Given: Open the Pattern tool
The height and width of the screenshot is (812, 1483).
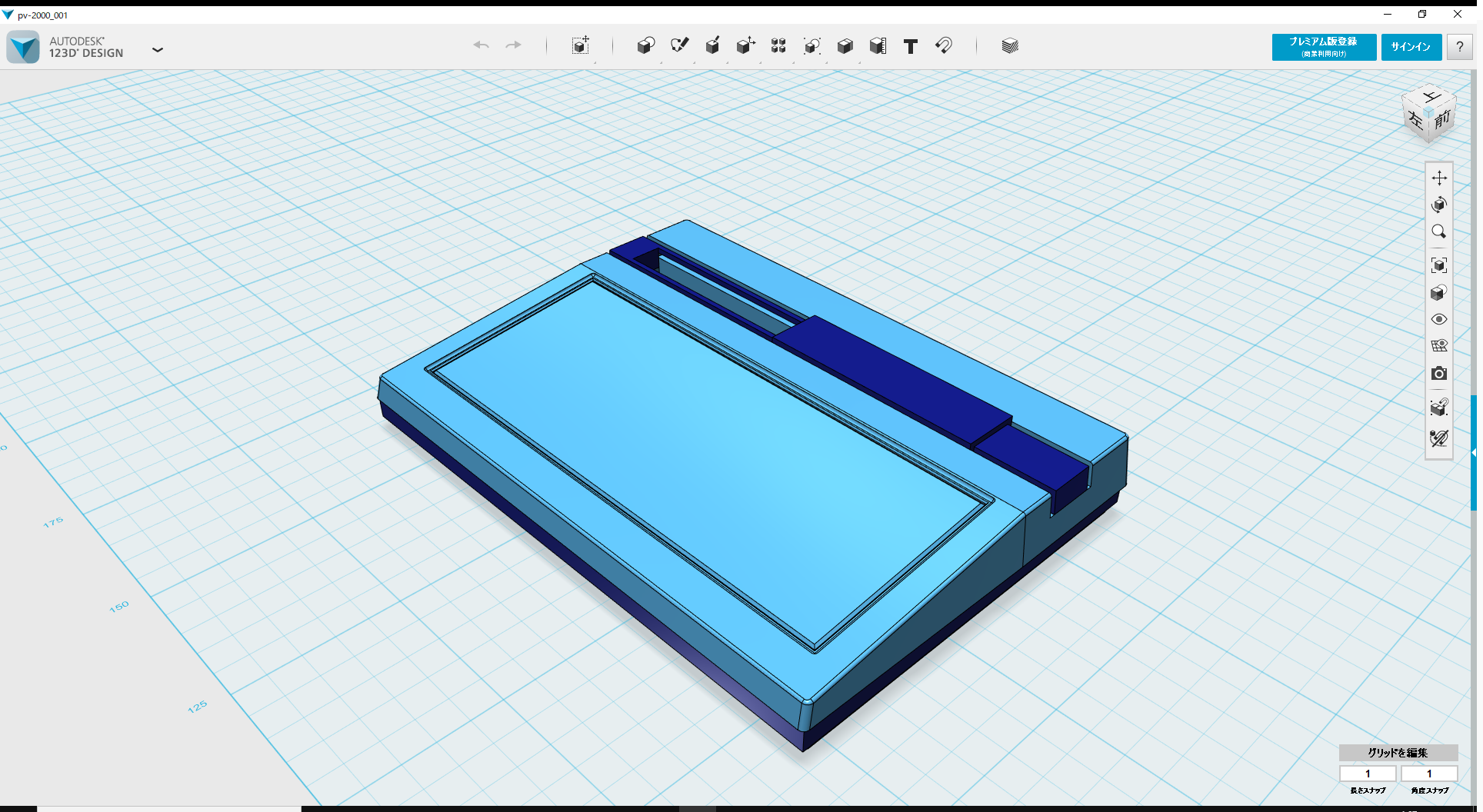Looking at the screenshot, I should click(778, 45).
